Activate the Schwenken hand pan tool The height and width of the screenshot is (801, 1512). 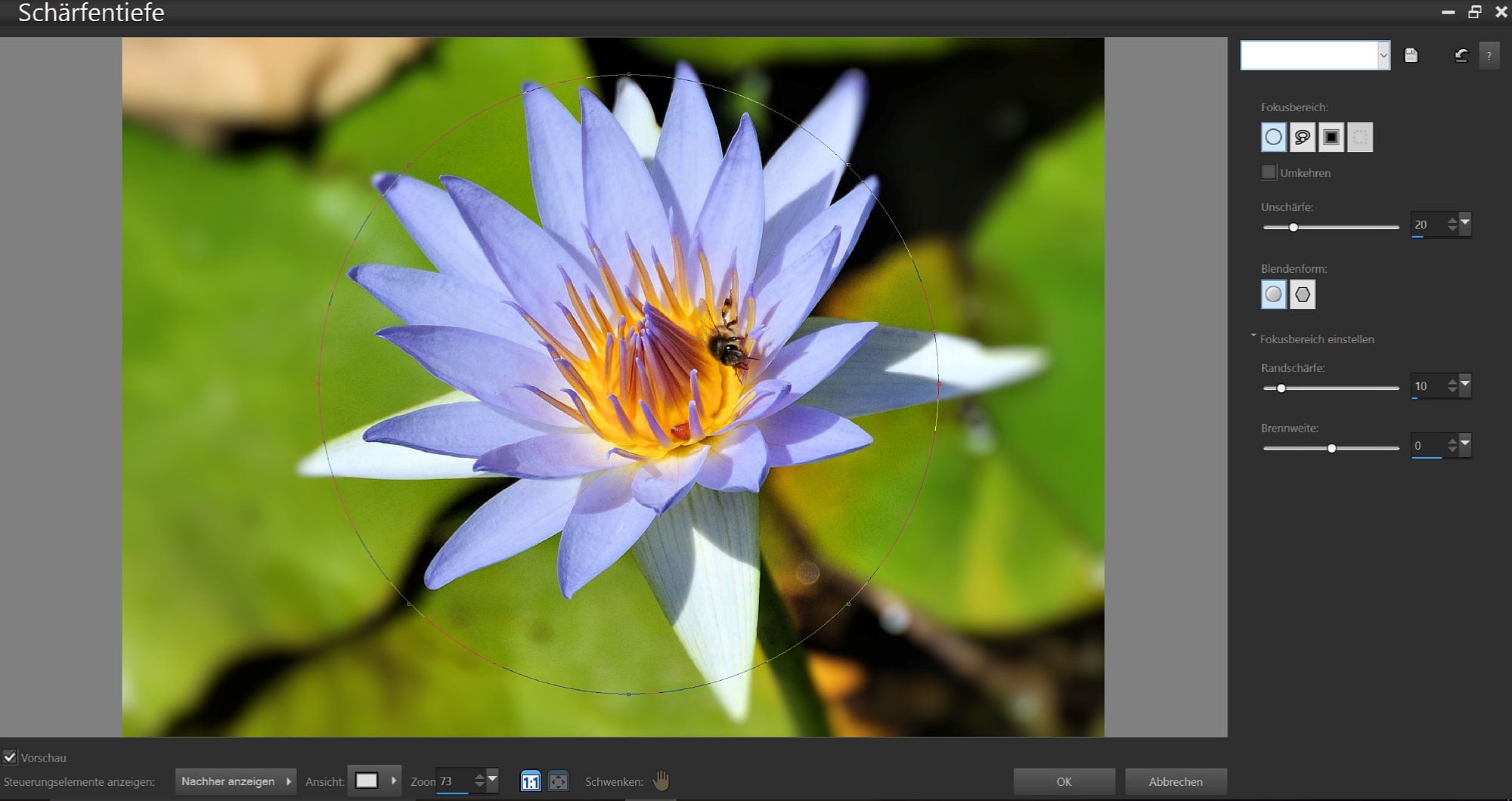(x=661, y=781)
